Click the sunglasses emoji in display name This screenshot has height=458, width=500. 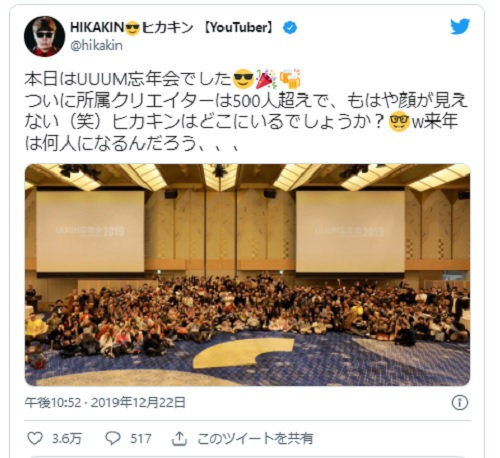pos(132,28)
